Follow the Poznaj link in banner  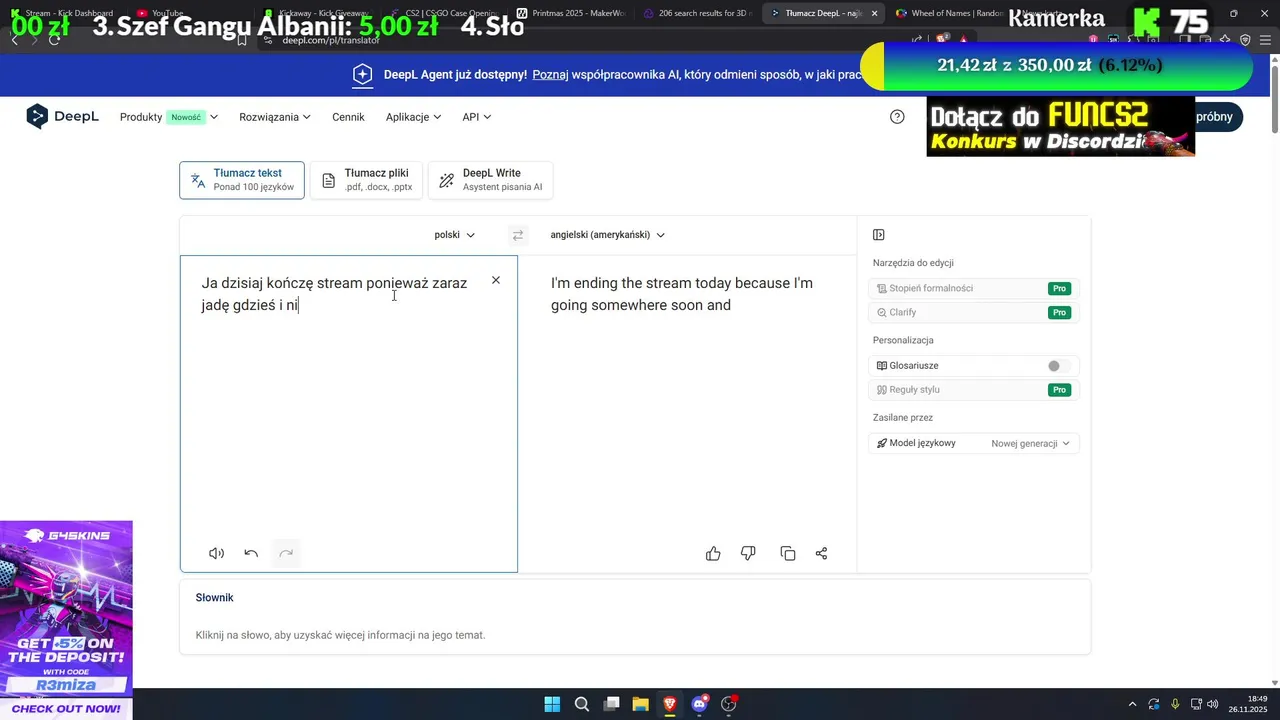549,75
